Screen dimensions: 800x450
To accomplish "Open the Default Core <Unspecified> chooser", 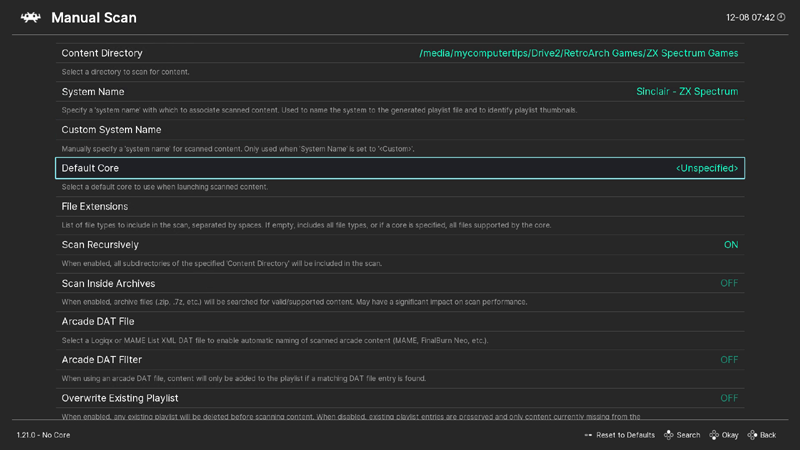I will (400, 168).
